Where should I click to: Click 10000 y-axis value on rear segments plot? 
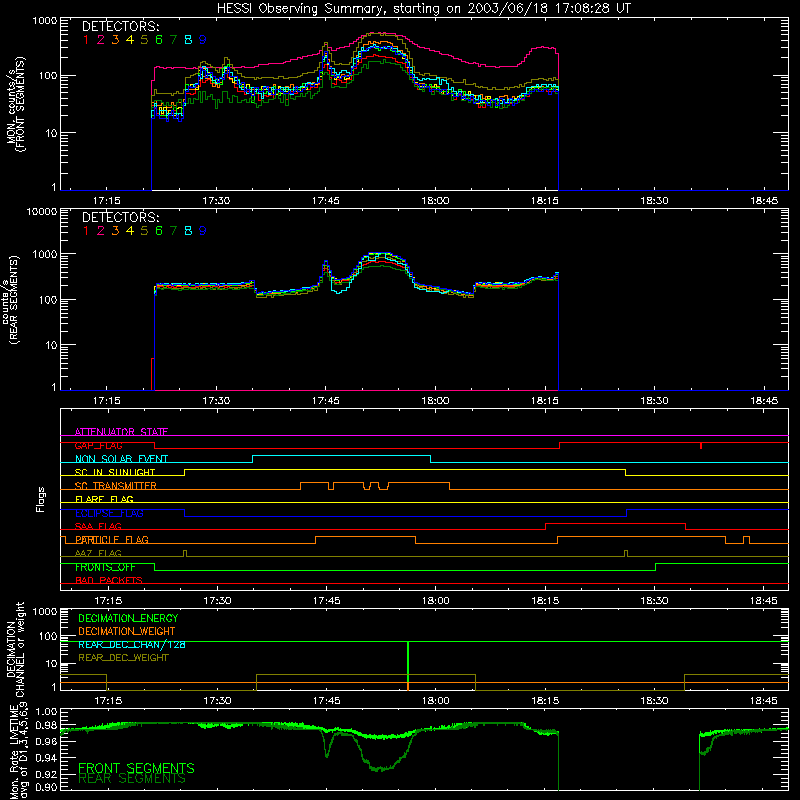pyautogui.click(x=42, y=211)
